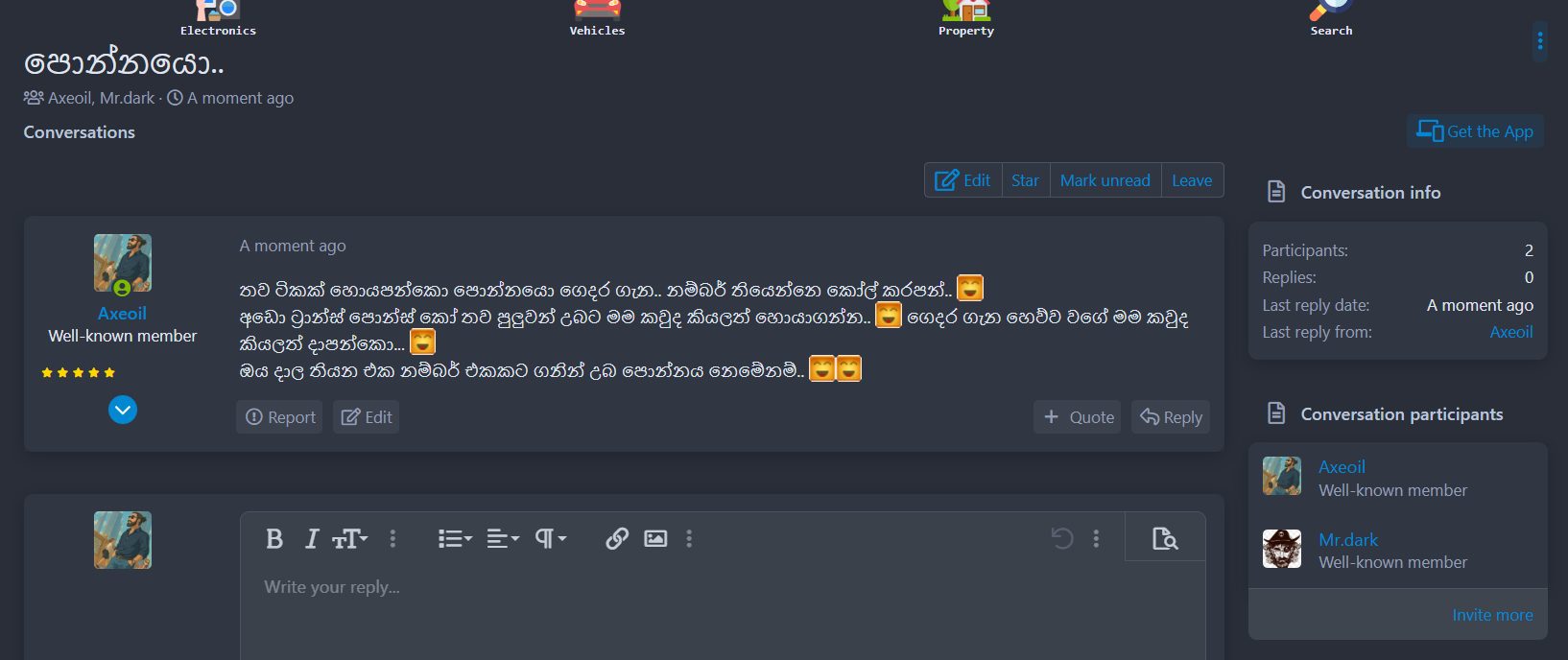Click the Conversation participants document icon
The height and width of the screenshot is (660, 1568).
click(1276, 413)
